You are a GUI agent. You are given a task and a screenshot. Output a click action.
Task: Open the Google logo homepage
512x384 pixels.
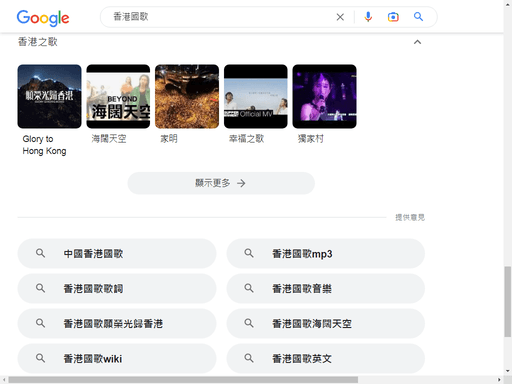[x=43, y=18]
